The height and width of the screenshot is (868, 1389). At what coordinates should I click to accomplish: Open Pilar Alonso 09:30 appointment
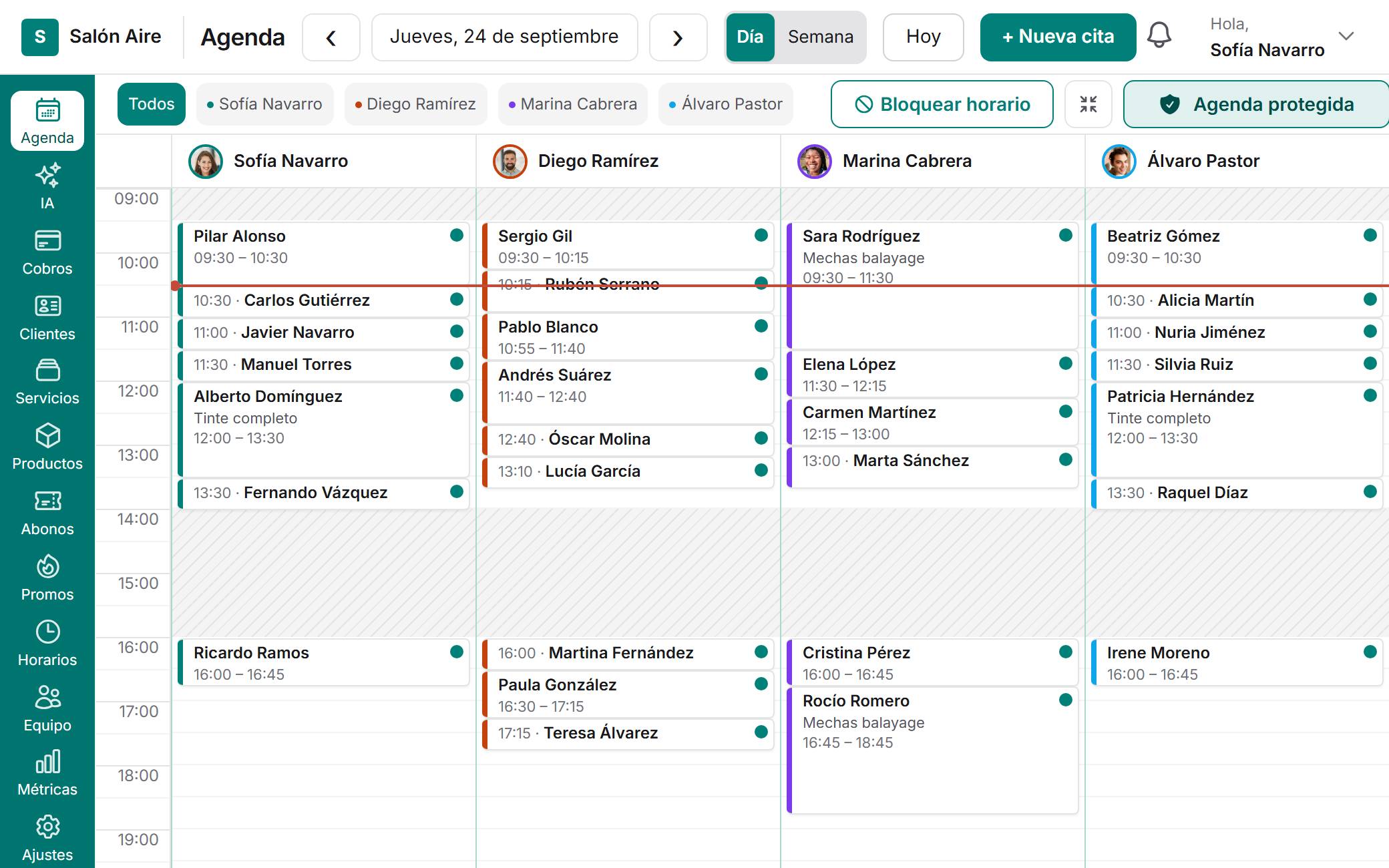click(324, 254)
